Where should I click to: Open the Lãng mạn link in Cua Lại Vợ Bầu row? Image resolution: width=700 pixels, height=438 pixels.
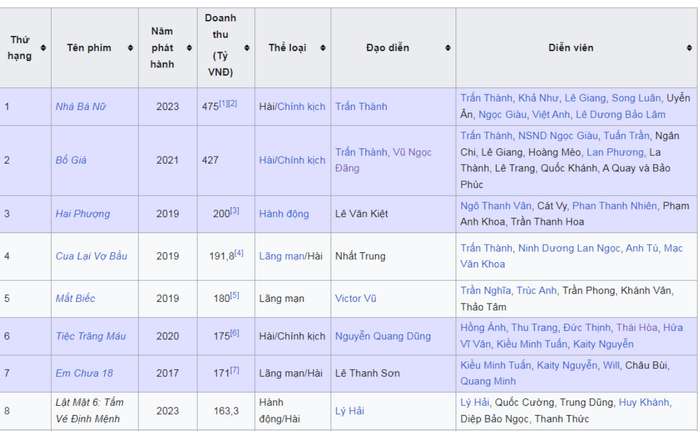282,256
